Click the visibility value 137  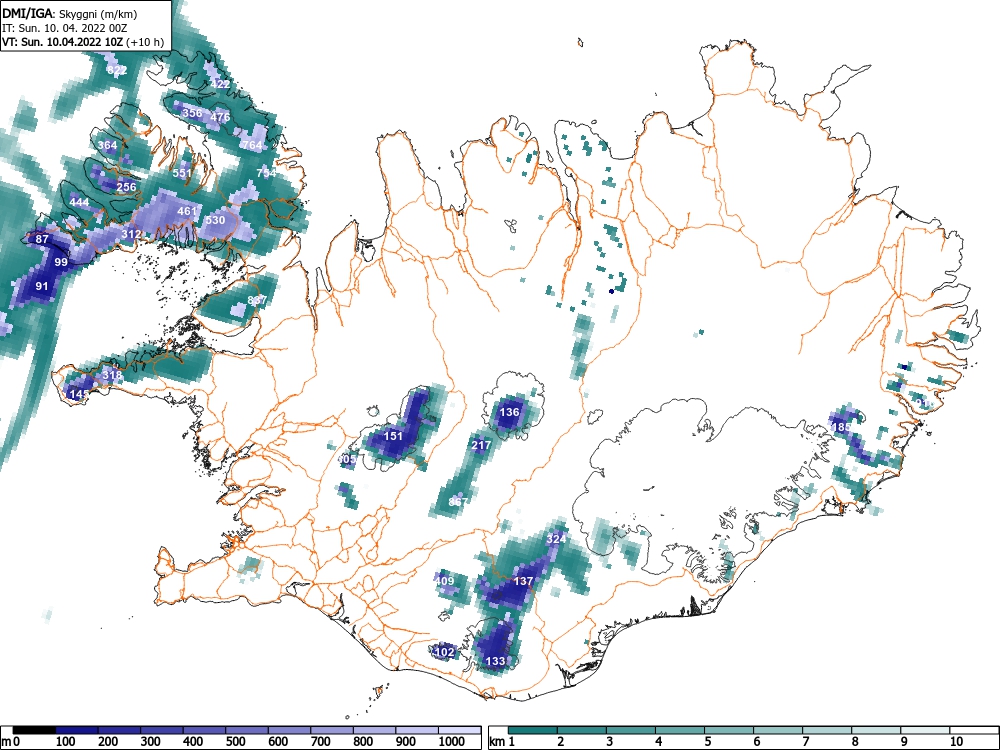click(x=523, y=582)
